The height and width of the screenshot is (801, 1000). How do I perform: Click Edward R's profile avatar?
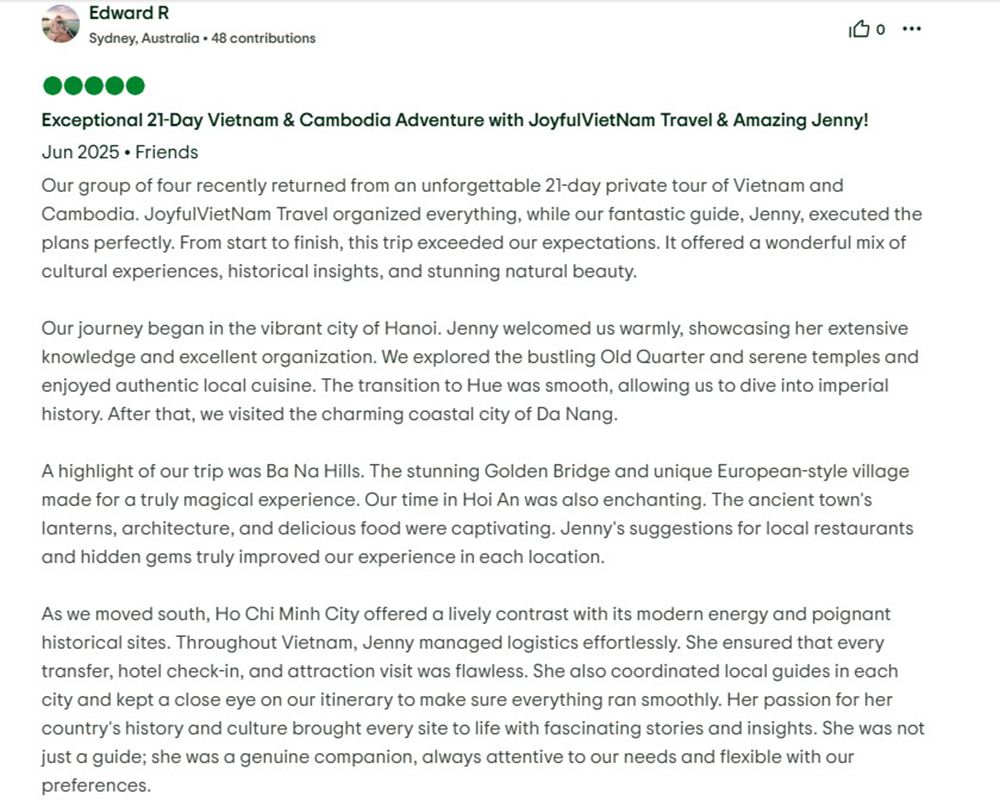(60, 24)
